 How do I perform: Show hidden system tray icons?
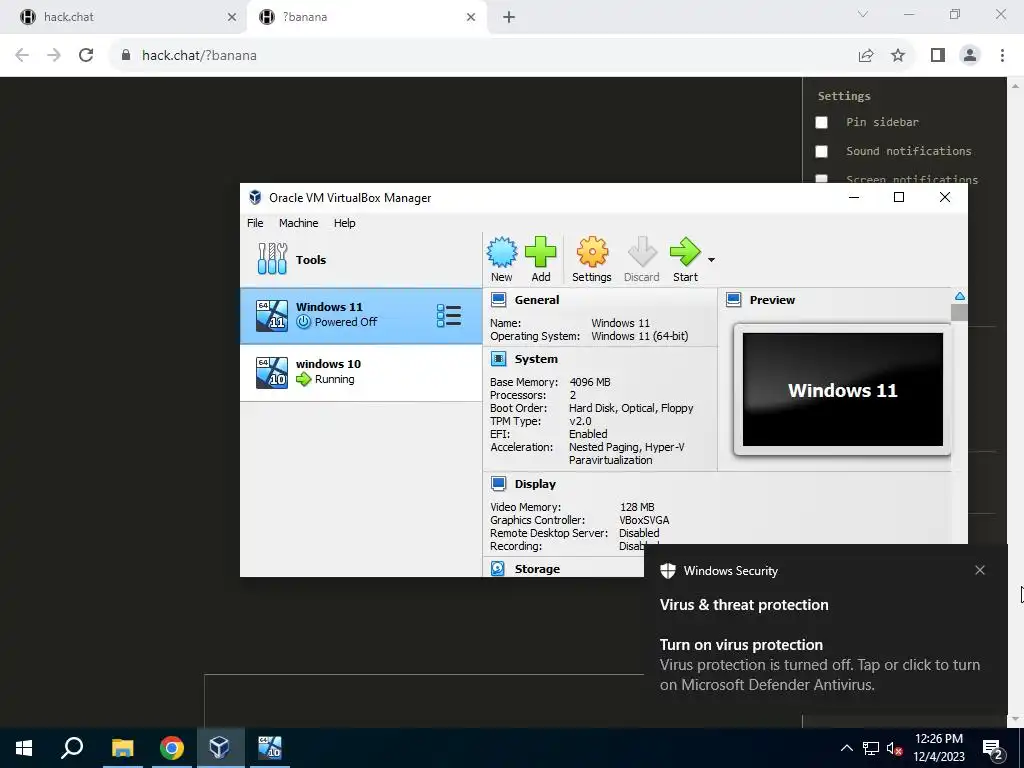[x=846, y=748]
